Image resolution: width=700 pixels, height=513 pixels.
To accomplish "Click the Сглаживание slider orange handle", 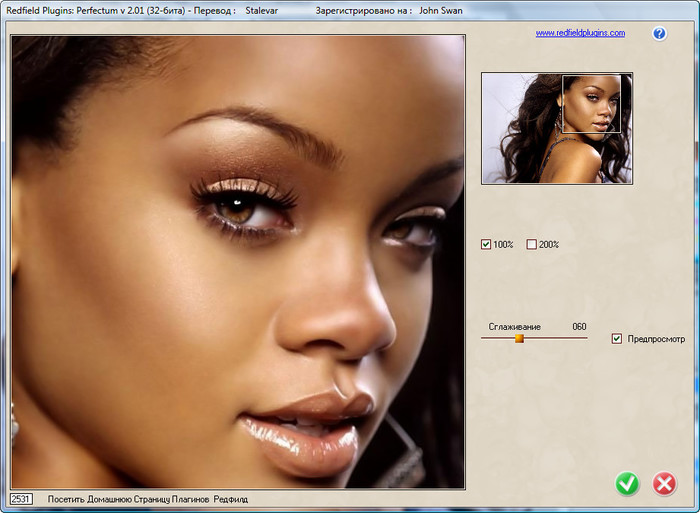I will [x=519, y=338].
